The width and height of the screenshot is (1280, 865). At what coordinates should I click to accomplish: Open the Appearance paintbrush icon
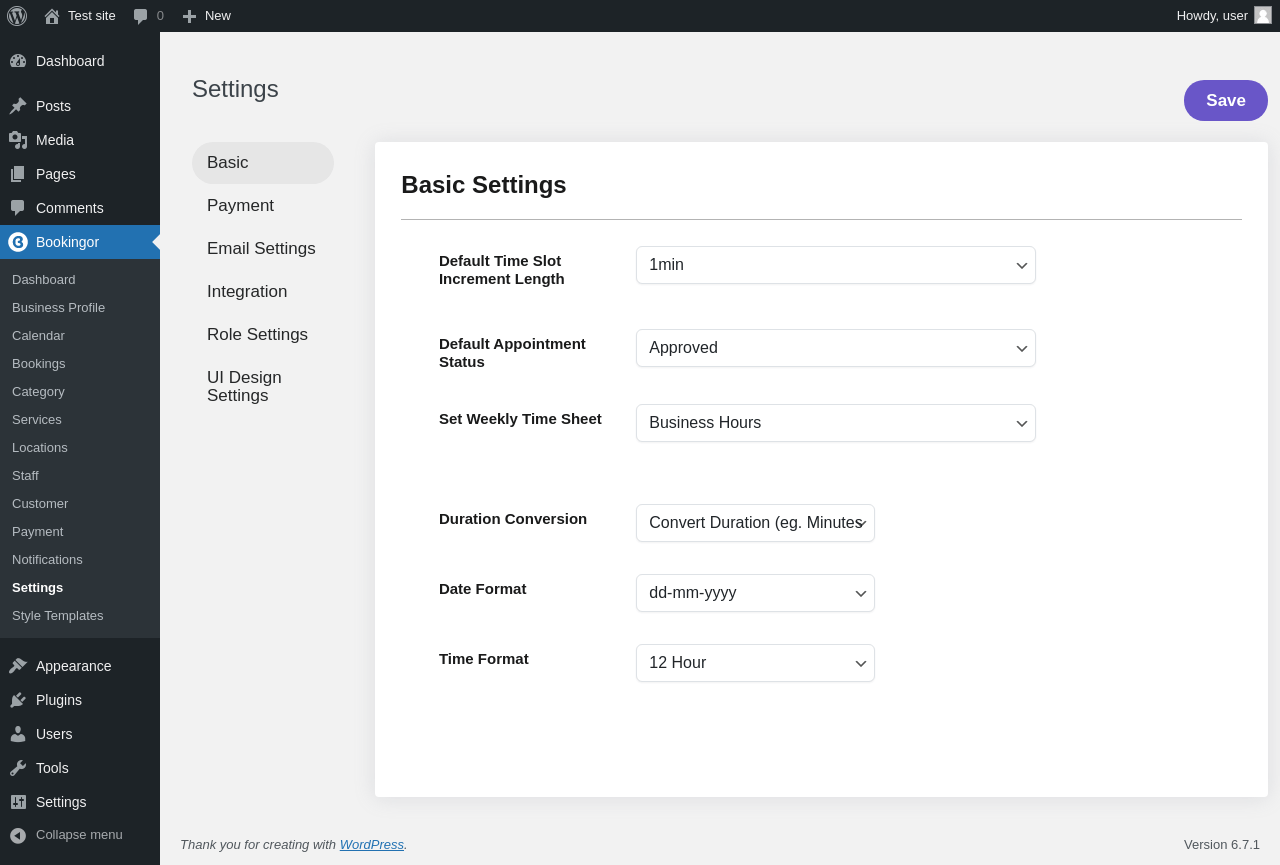click(x=18, y=666)
